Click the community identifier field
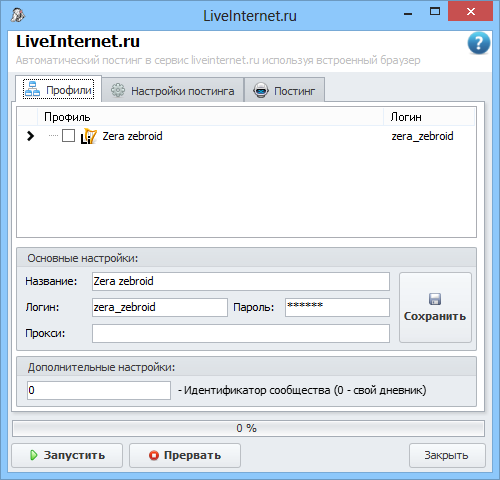500x480 pixels. pos(99,390)
